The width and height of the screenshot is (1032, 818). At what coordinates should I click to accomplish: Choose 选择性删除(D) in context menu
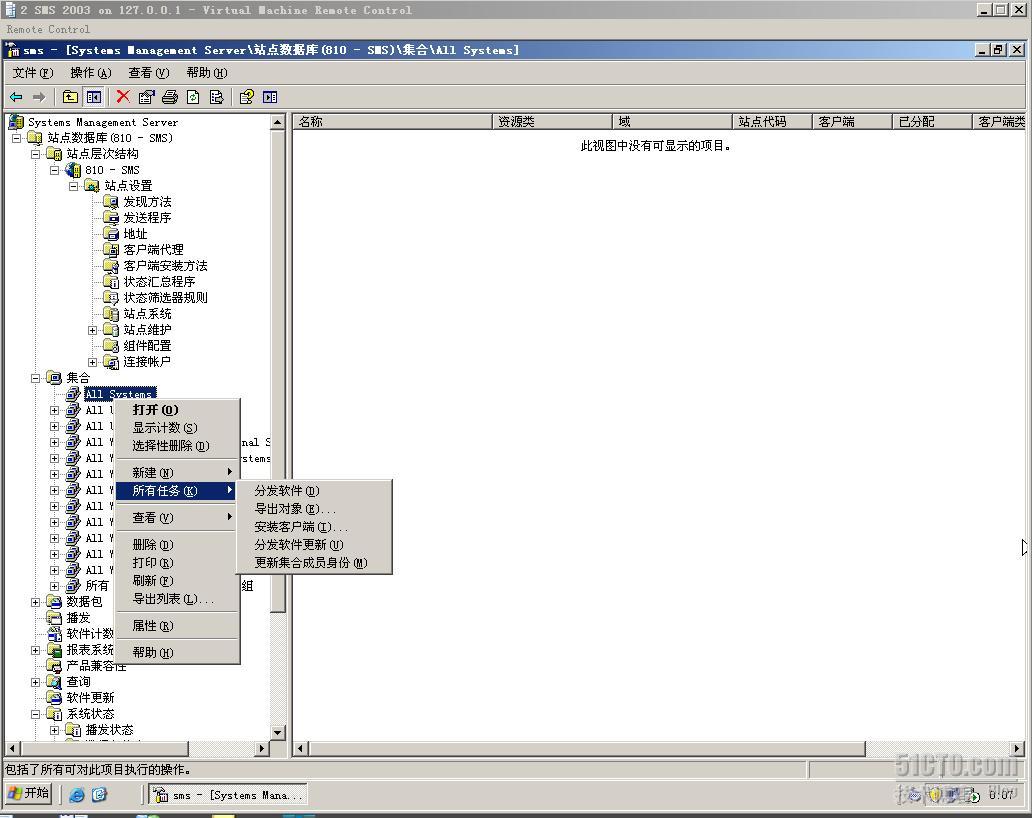[177, 446]
